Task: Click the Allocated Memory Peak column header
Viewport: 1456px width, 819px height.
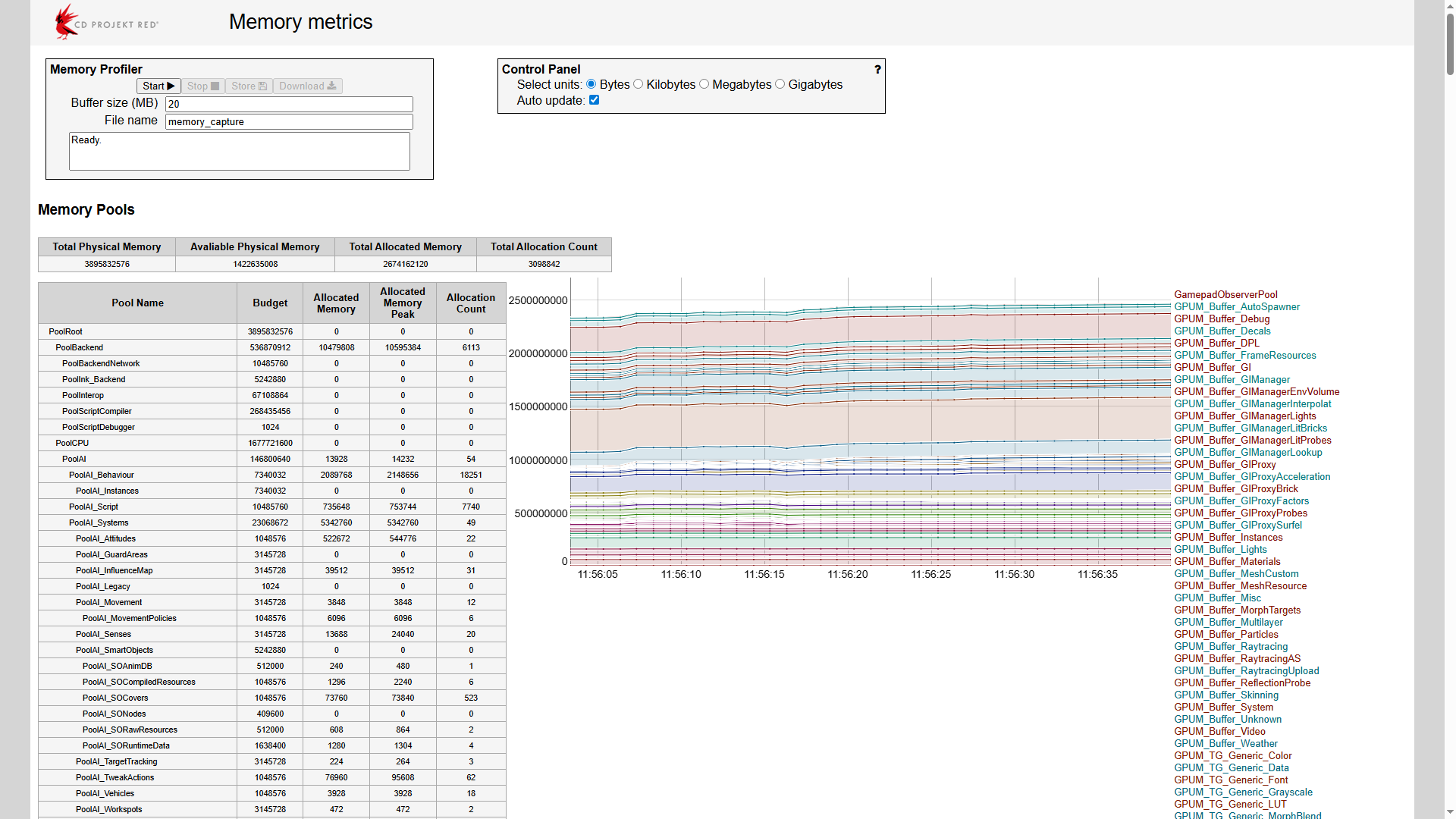Action: click(x=403, y=303)
